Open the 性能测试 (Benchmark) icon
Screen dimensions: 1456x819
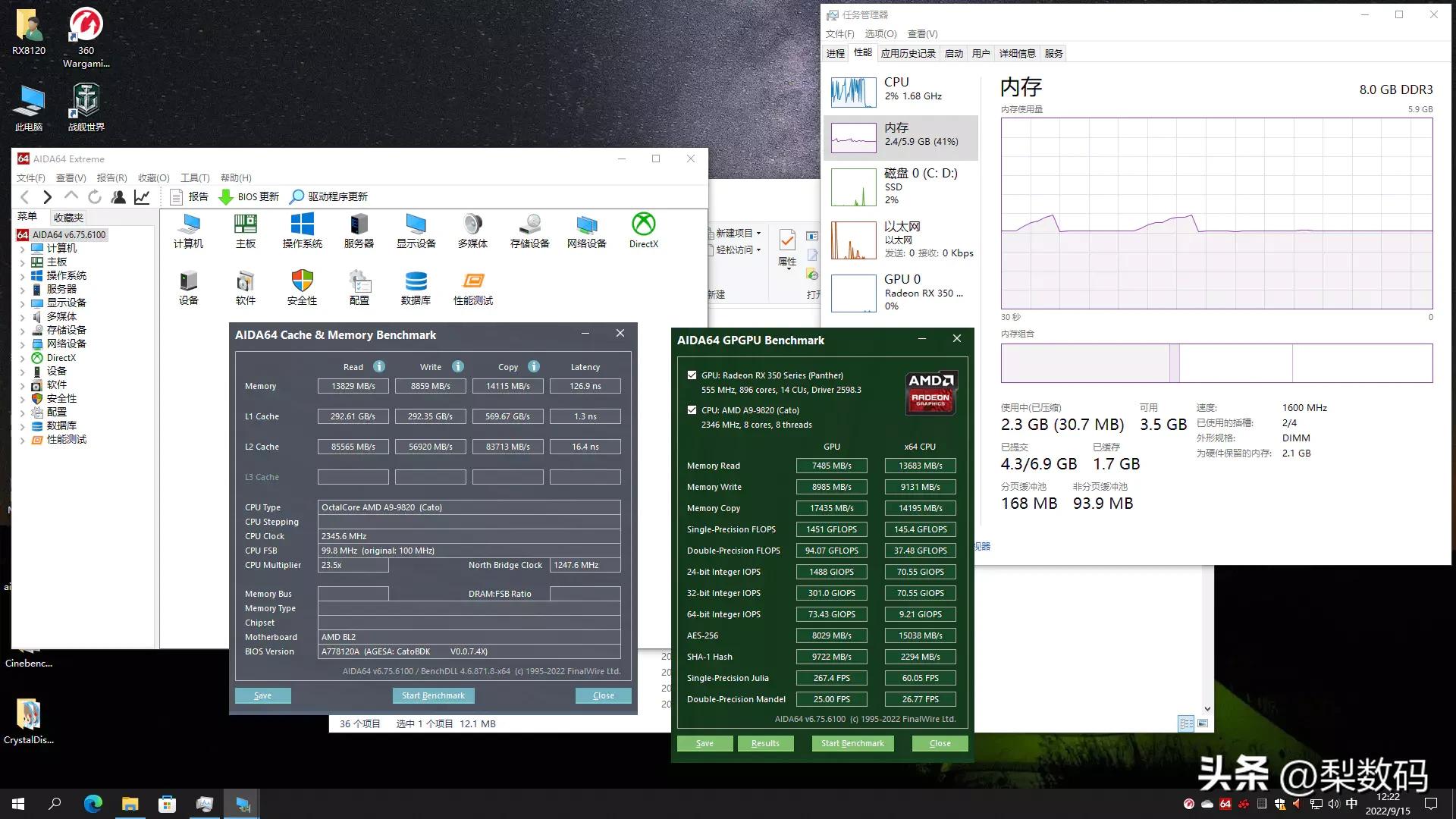tap(473, 287)
